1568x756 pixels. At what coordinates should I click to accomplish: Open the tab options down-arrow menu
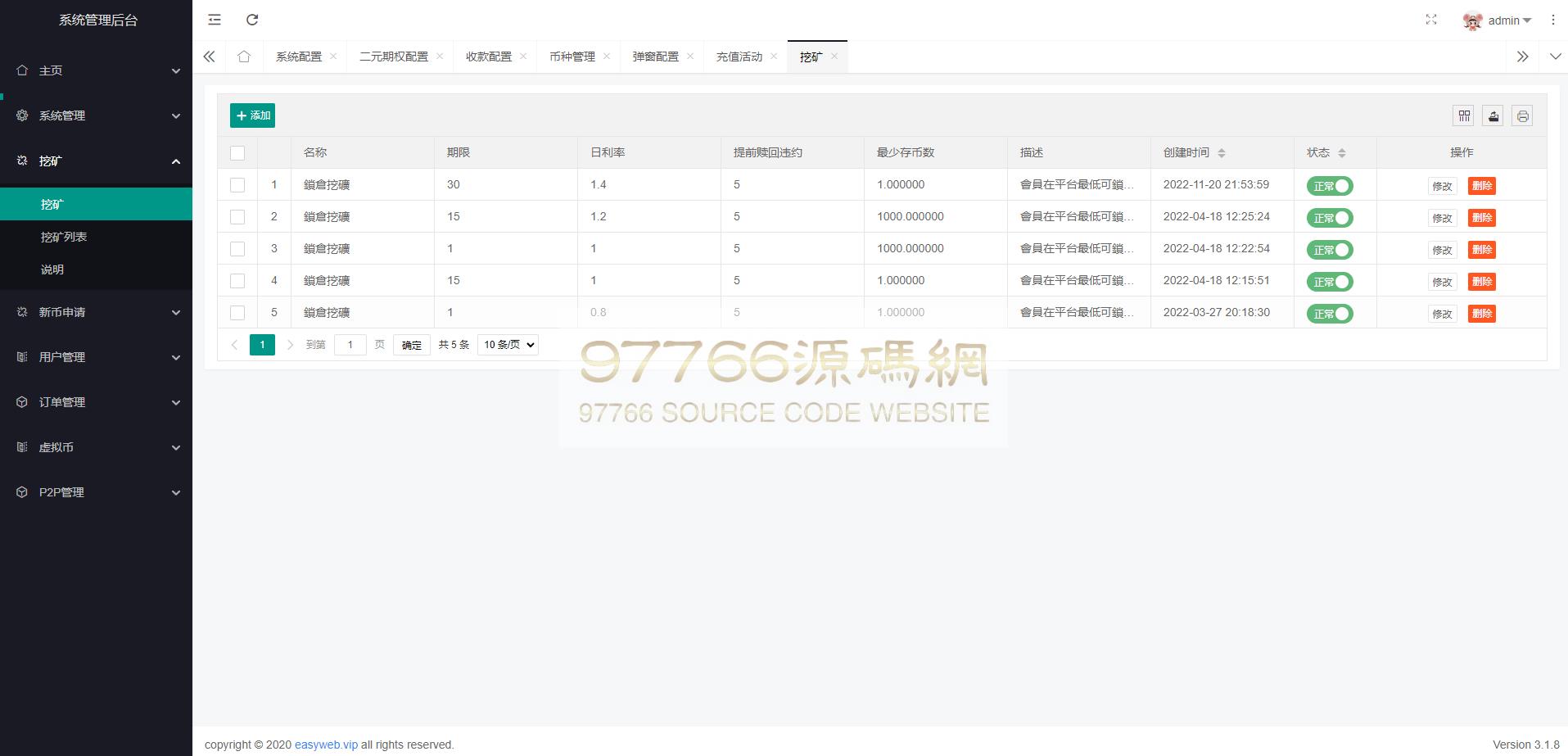pos(1555,57)
